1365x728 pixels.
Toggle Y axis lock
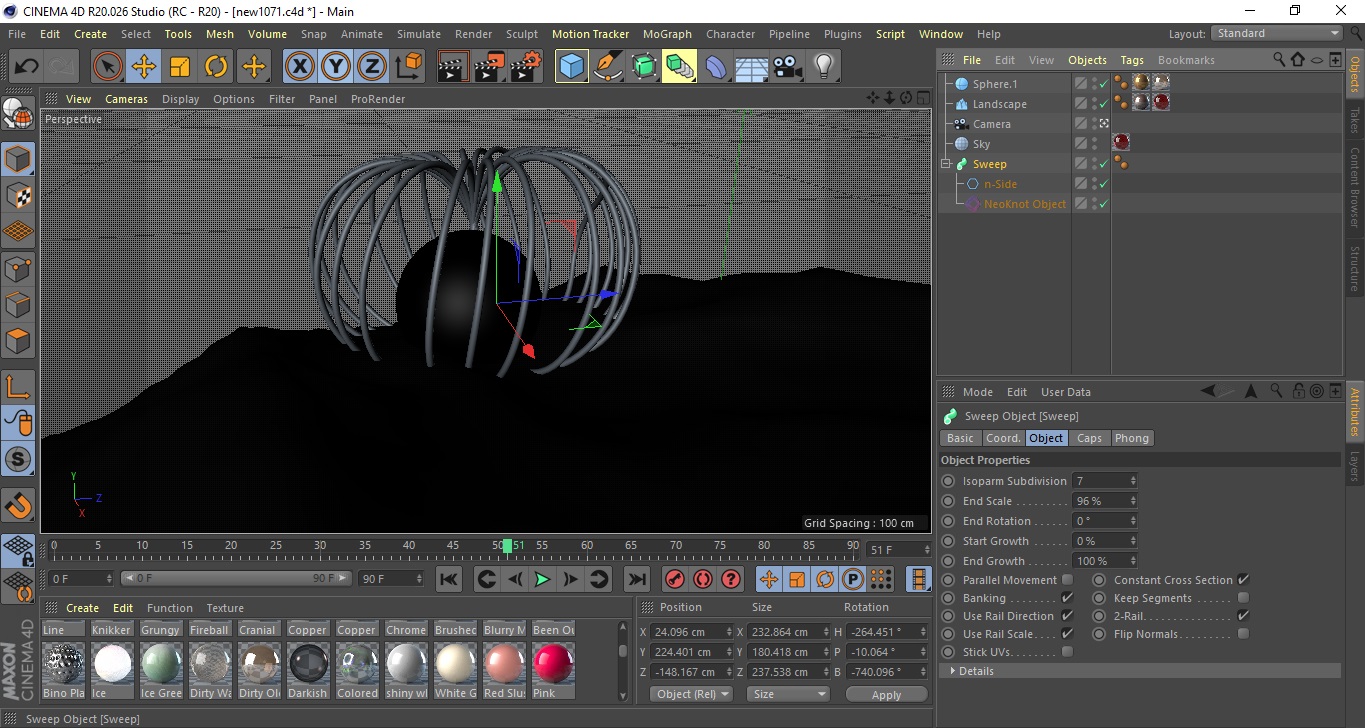pyautogui.click(x=336, y=67)
